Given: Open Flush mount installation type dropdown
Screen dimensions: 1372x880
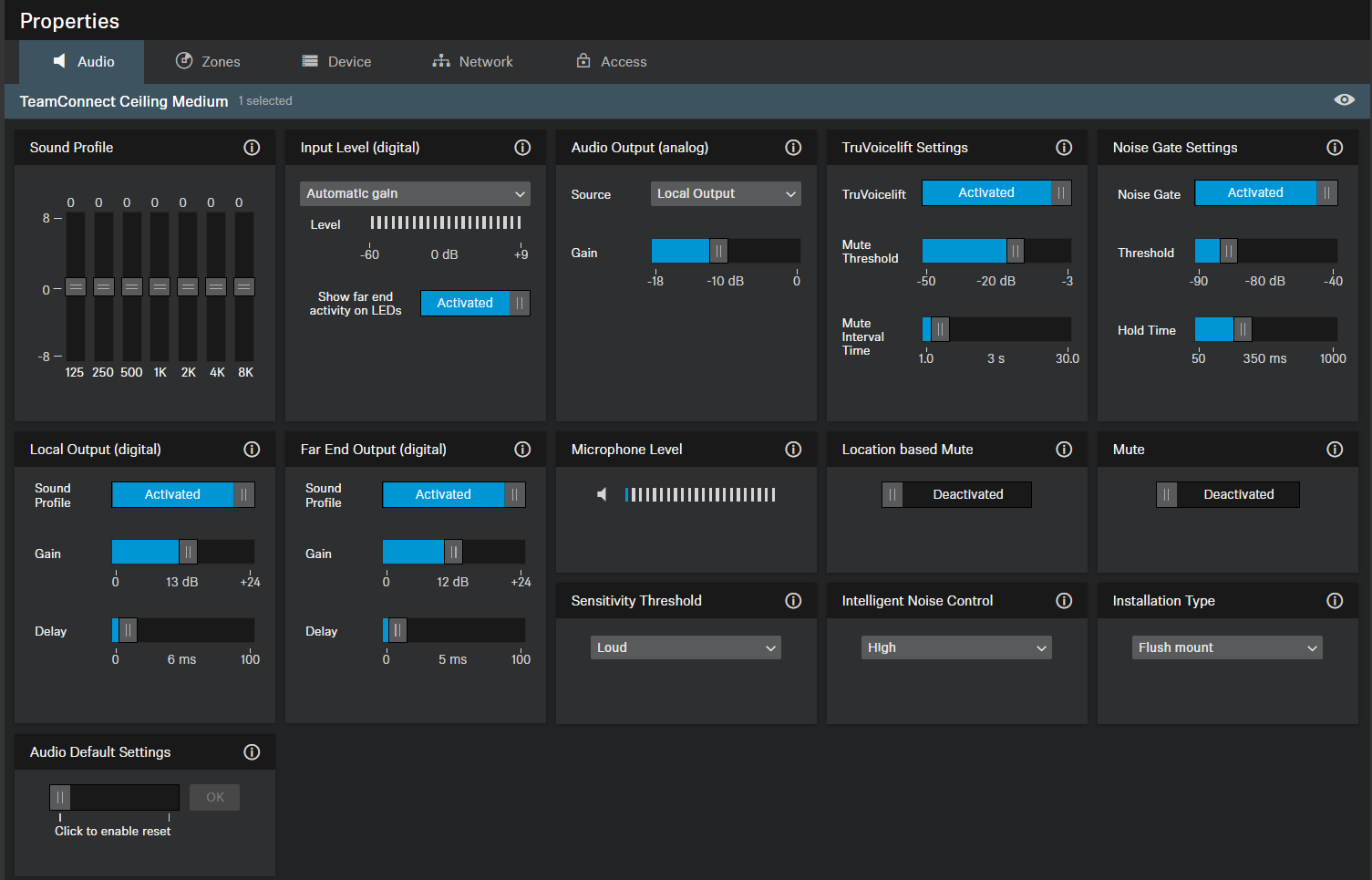Looking at the screenshot, I should coord(1227,647).
